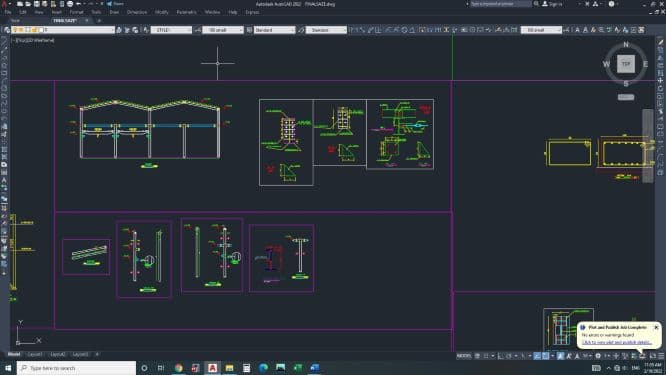Open the Standard table style dropdown
Viewport: 666px width, 375px height.
click(274, 30)
